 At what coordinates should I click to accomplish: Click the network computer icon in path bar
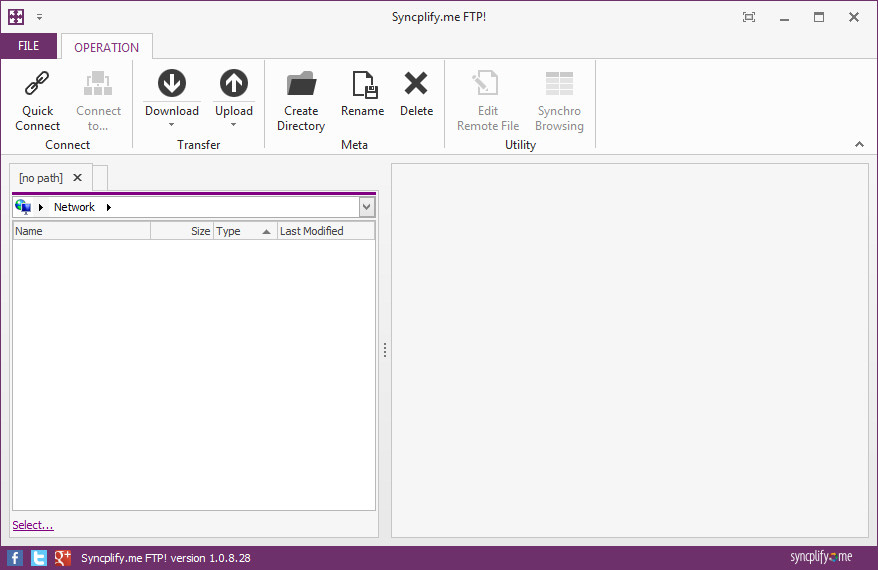(23, 207)
